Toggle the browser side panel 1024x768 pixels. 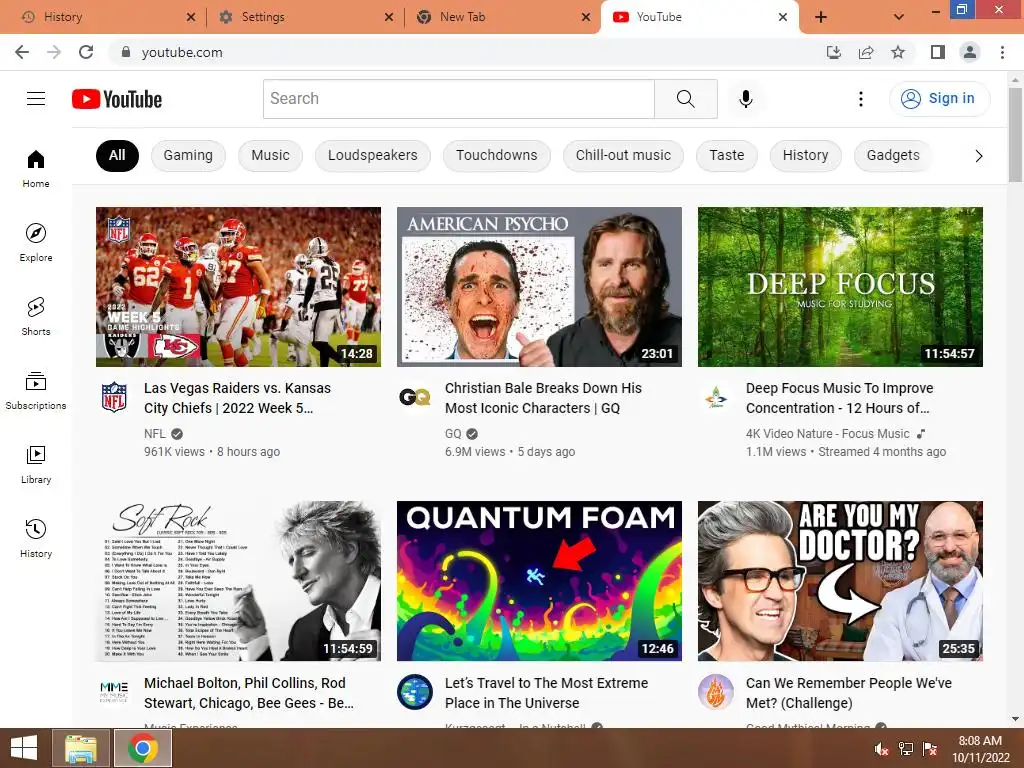click(x=938, y=52)
